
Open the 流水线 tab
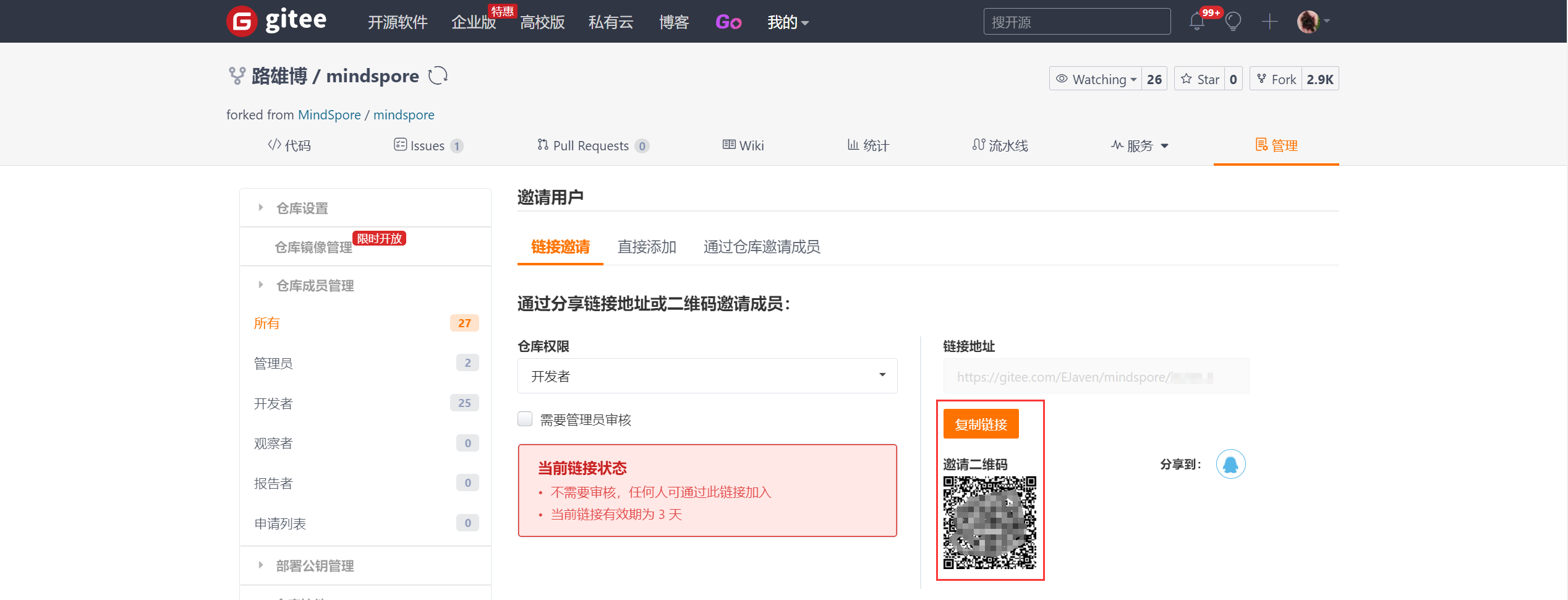click(1000, 145)
